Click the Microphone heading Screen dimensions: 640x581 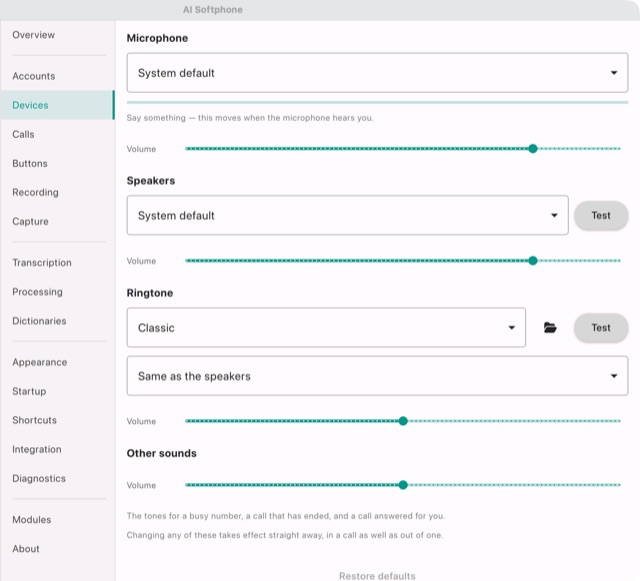157,38
